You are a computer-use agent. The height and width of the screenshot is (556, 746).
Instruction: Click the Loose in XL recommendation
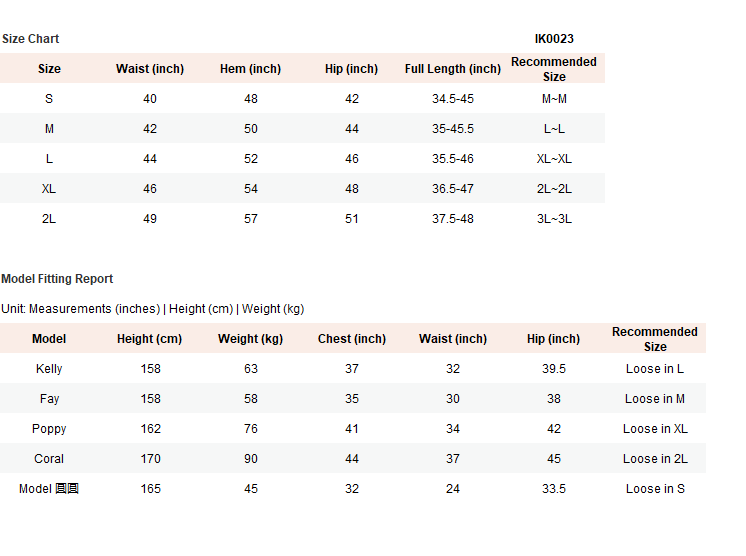tap(655, 429)
